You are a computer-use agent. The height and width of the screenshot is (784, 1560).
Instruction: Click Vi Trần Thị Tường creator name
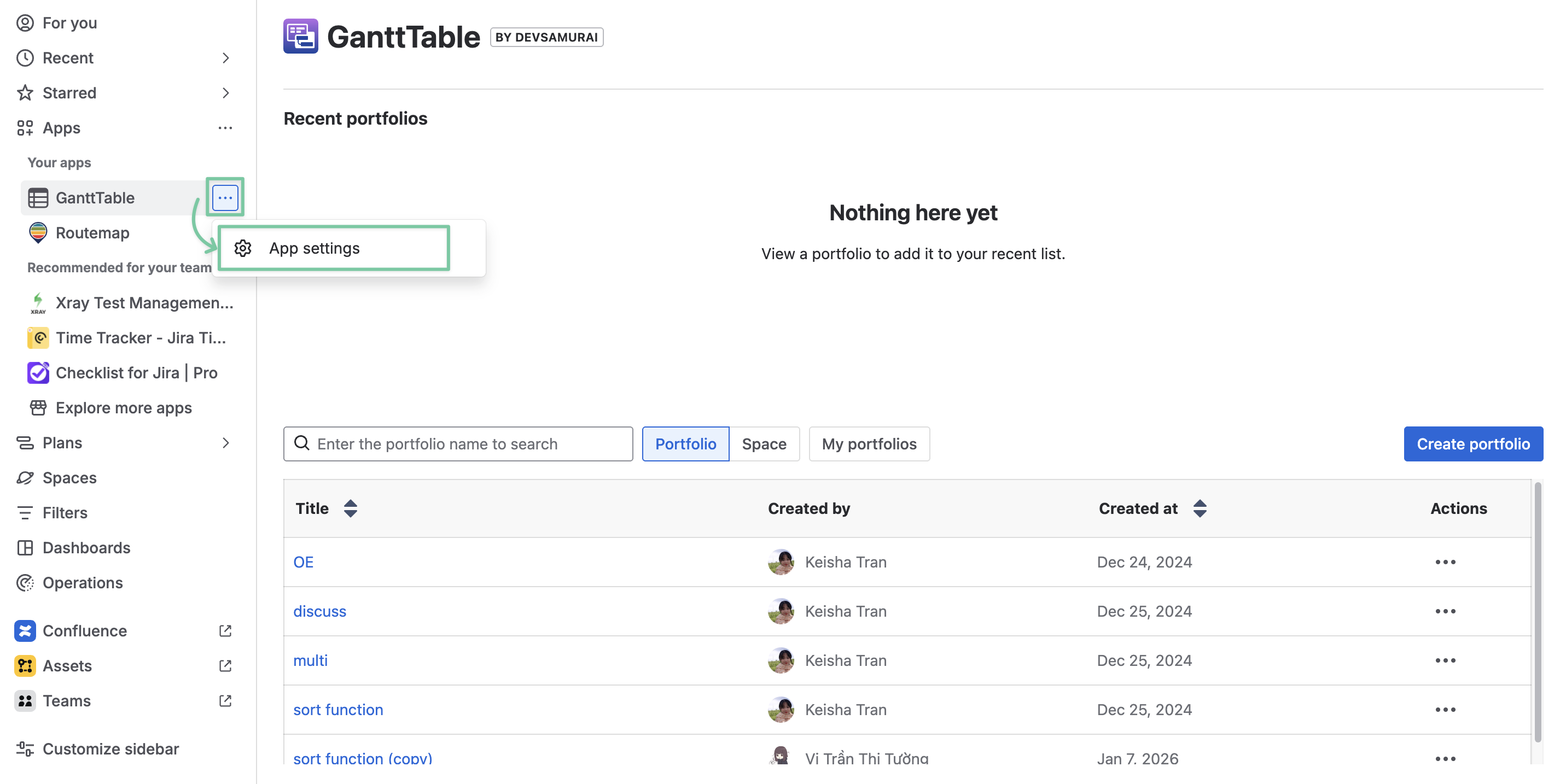[x=866, y=758]
